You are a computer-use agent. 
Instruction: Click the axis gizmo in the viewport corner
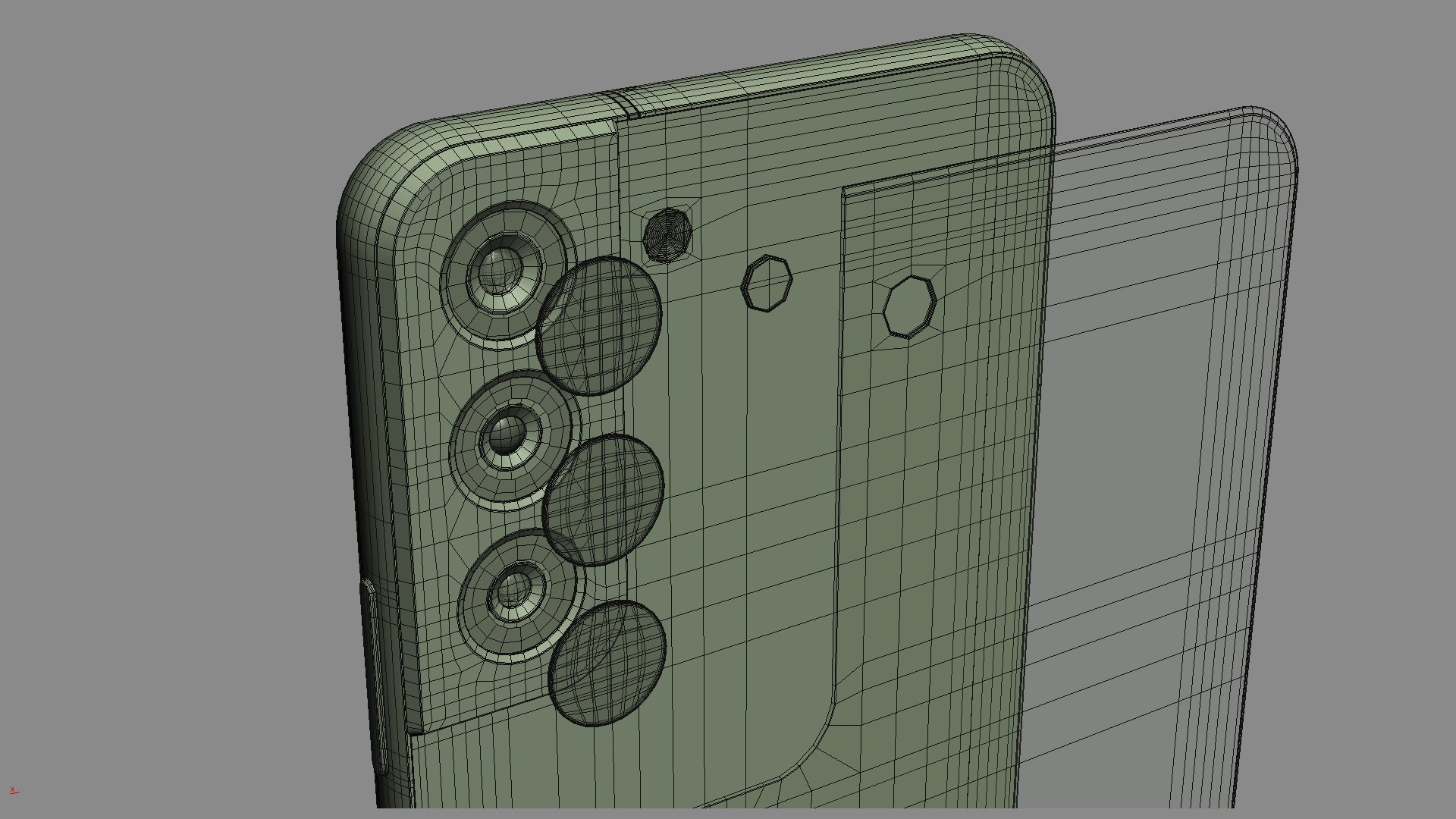click(x=14, y=791)
